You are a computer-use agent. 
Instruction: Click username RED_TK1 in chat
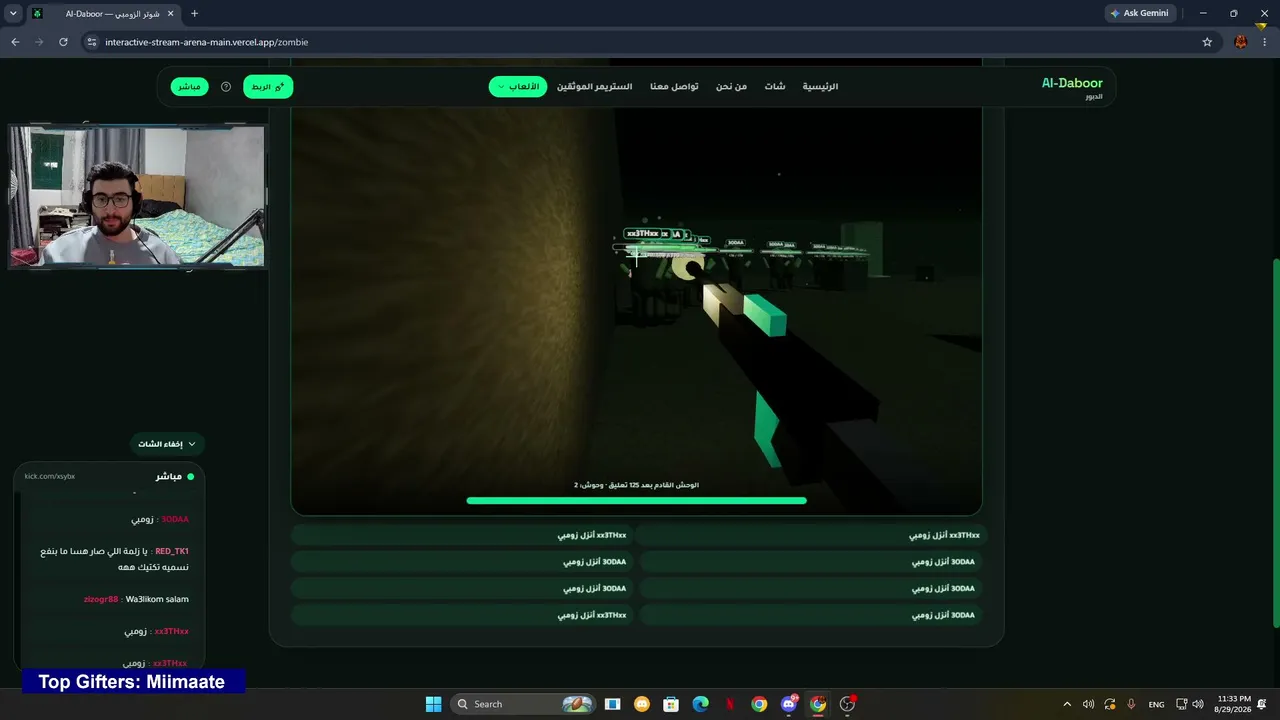pos(172,551)
